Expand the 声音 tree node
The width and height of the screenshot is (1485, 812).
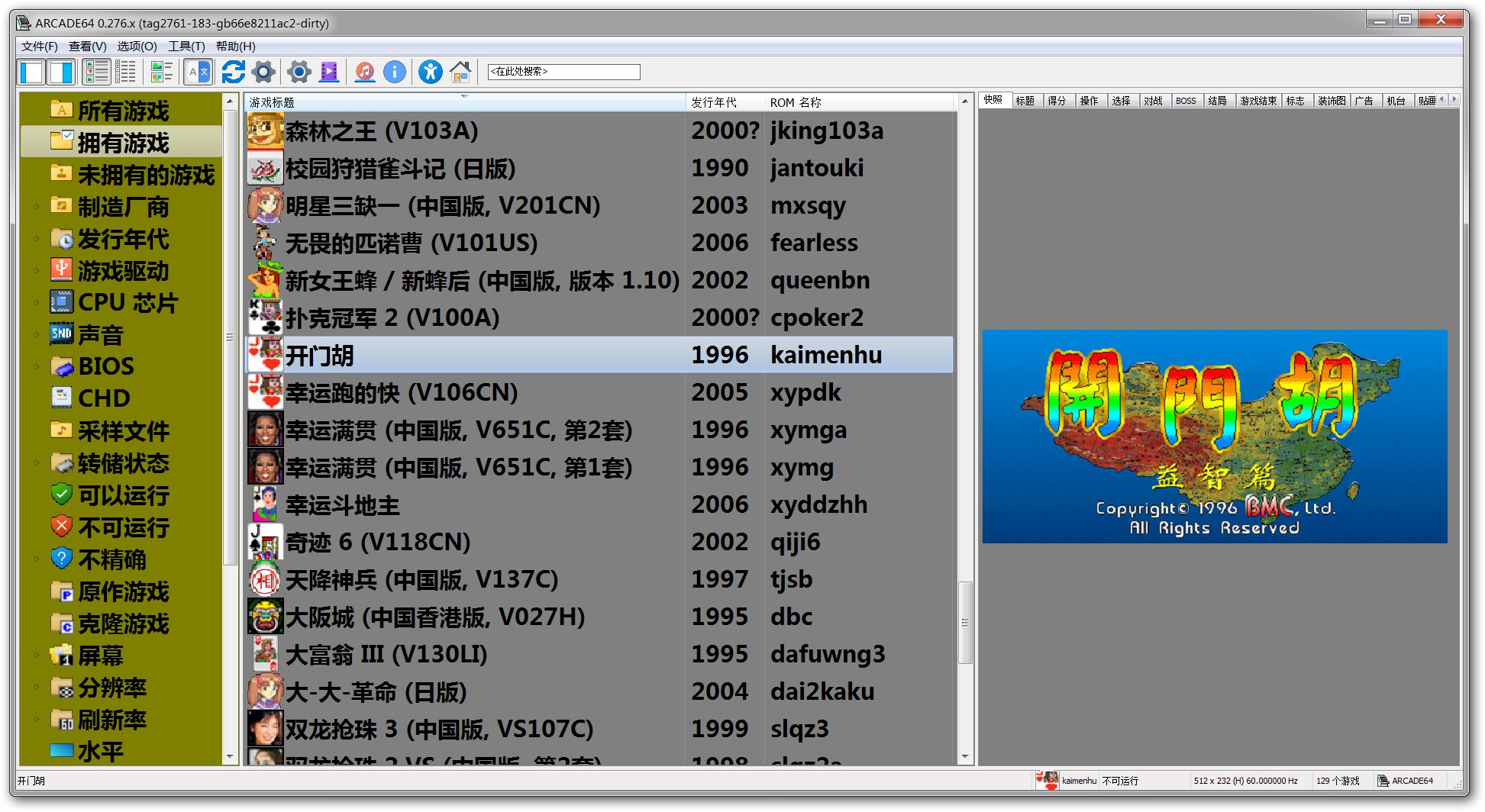[x=36, y=334]
